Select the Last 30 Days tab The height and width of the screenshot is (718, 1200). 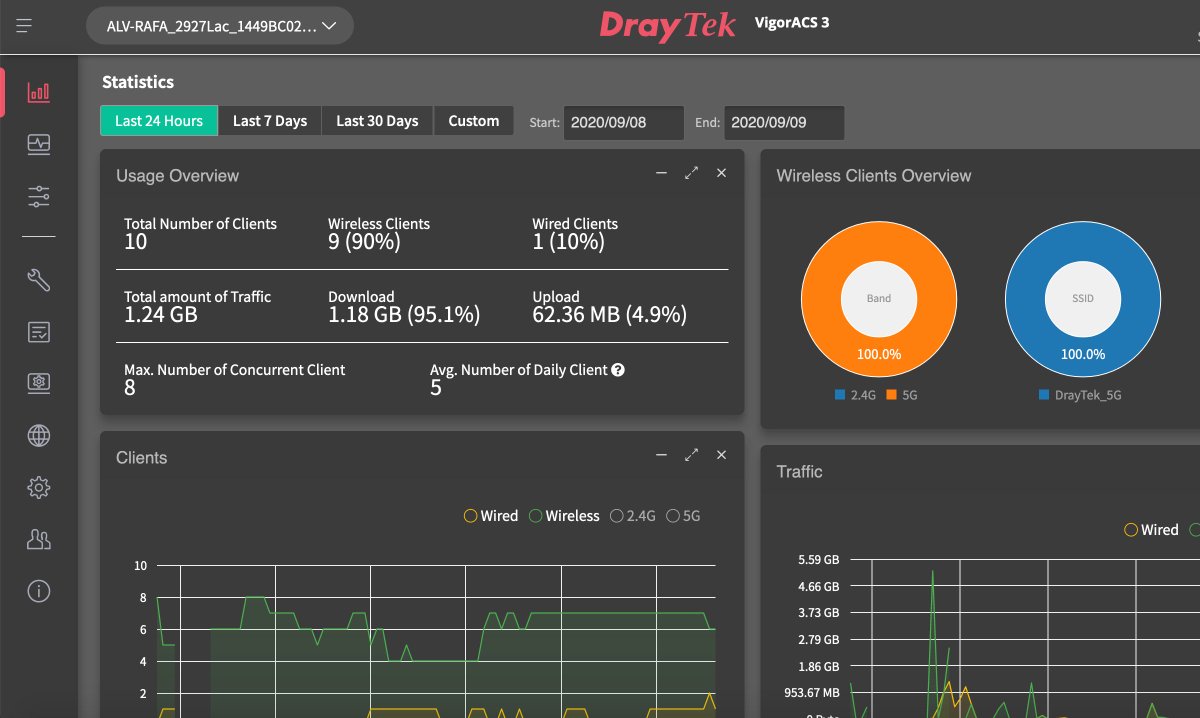tap(377, 121)
